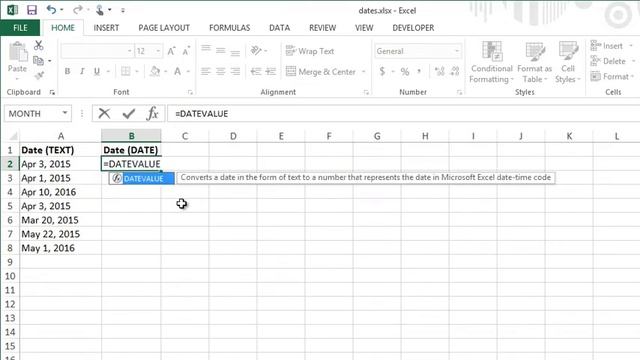
Task: Apply accounting number format
Action: [x=382, y=71]
